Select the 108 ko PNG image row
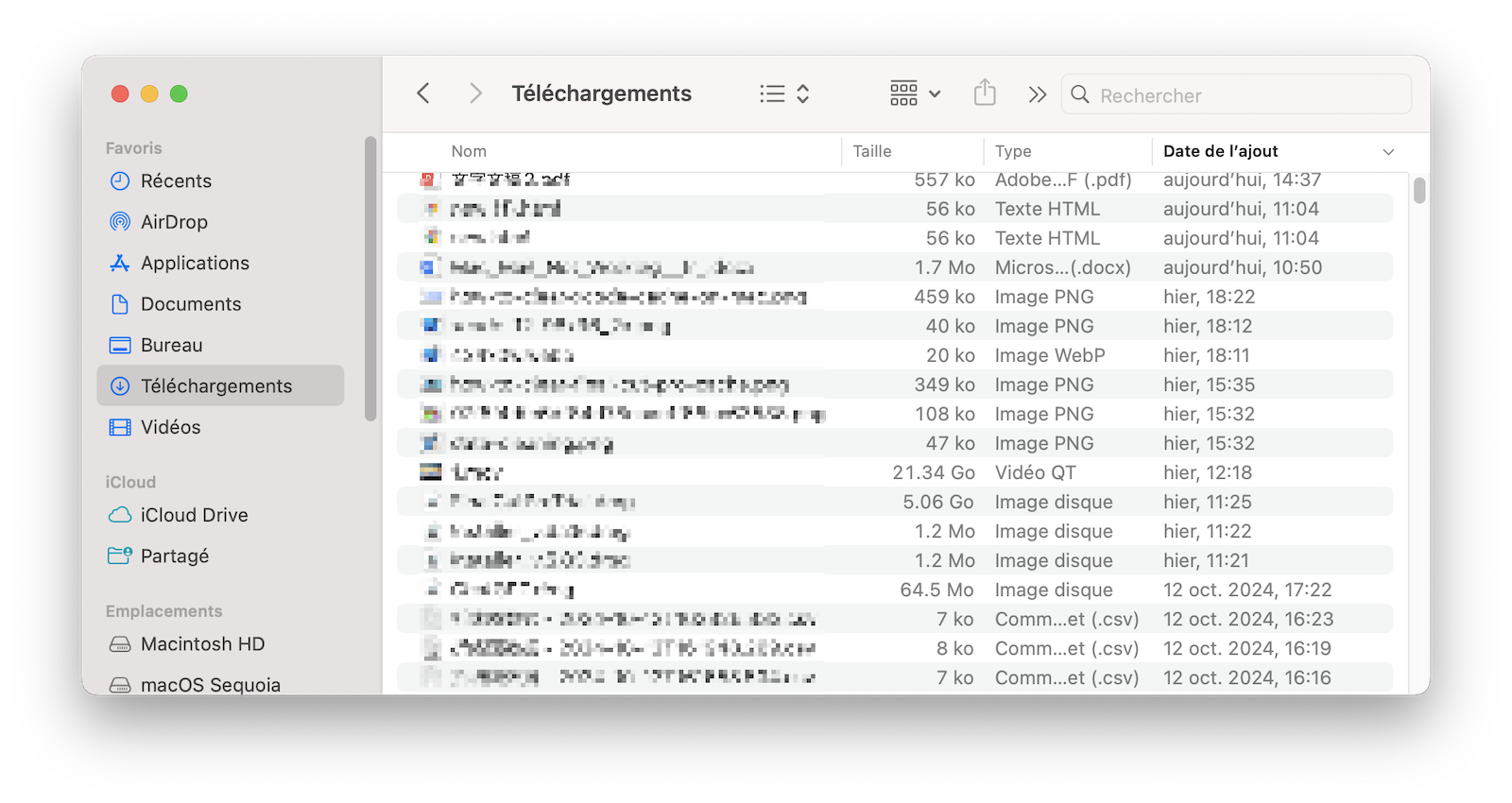Viewport: 1512px width, 803px height. [x=894, y=414]
